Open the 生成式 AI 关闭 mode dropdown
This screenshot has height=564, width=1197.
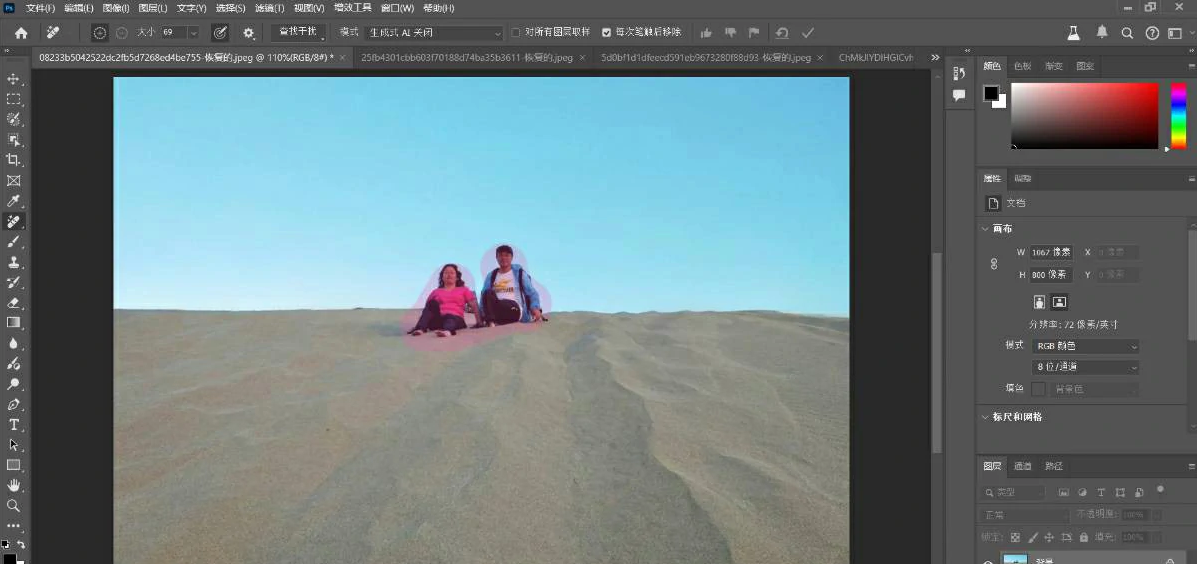434,33
